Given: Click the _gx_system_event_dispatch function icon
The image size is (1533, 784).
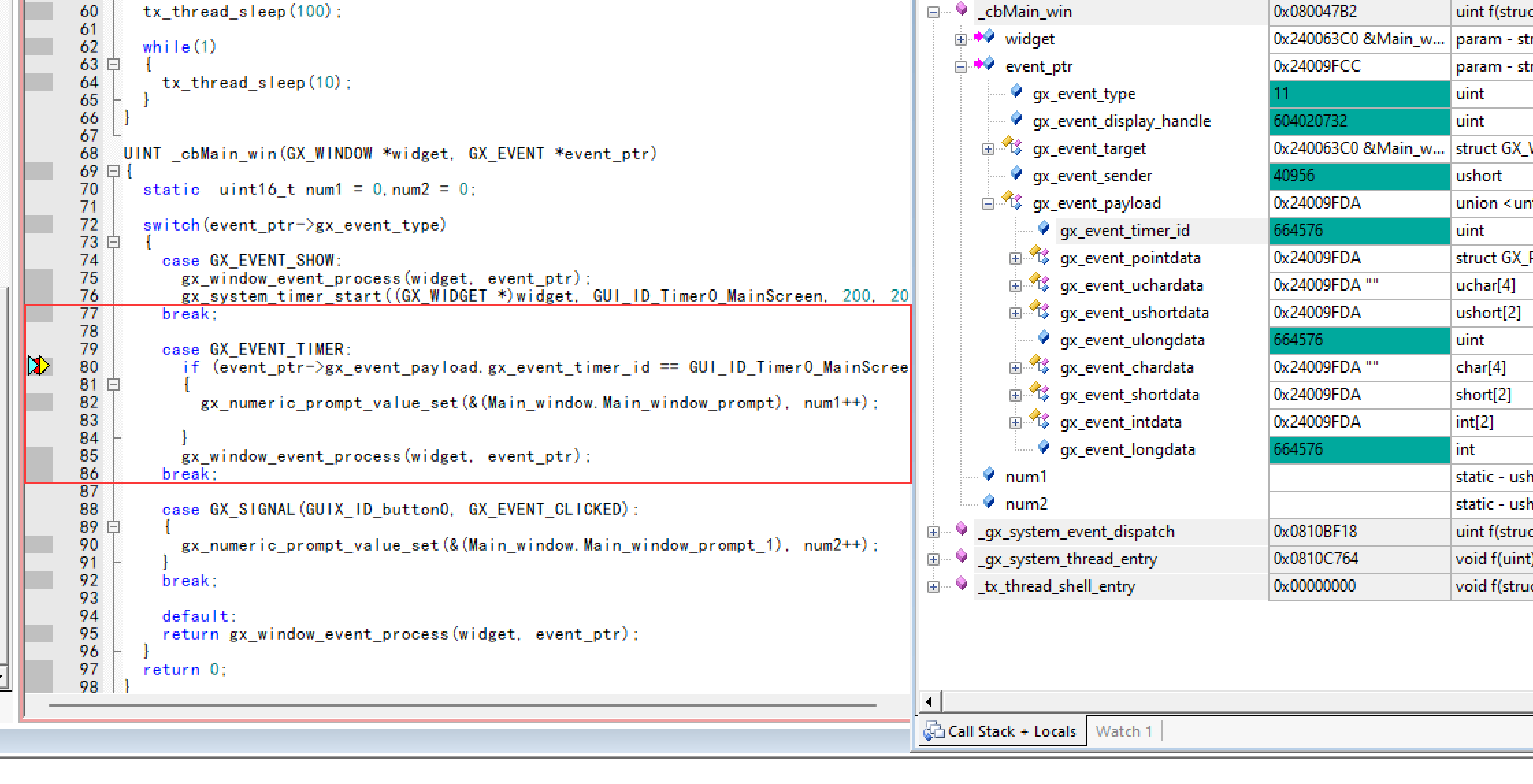Looking at the screenshot, I should pos(962,530).
